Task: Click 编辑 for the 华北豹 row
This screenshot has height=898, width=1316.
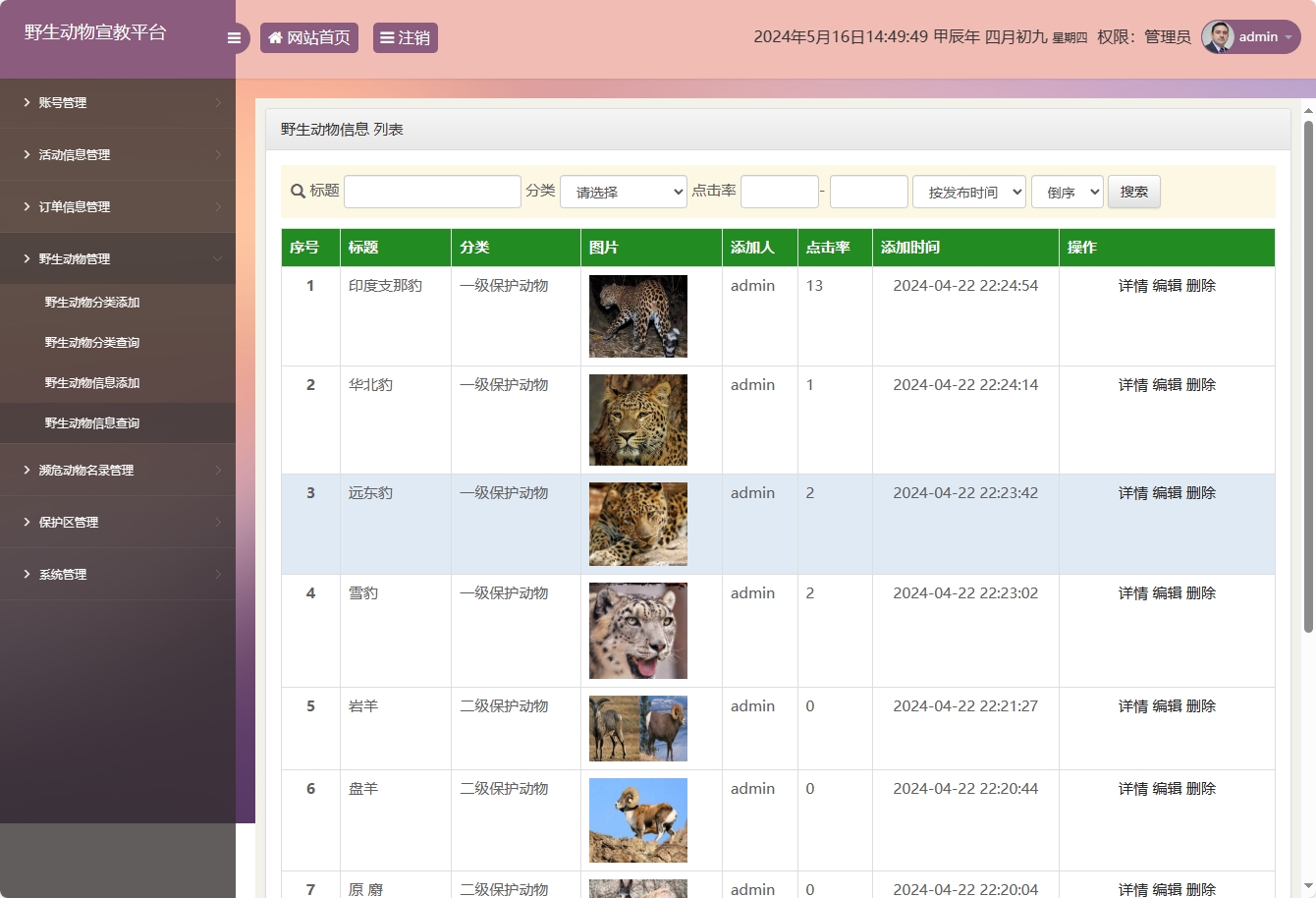Action: (1167, 385)
